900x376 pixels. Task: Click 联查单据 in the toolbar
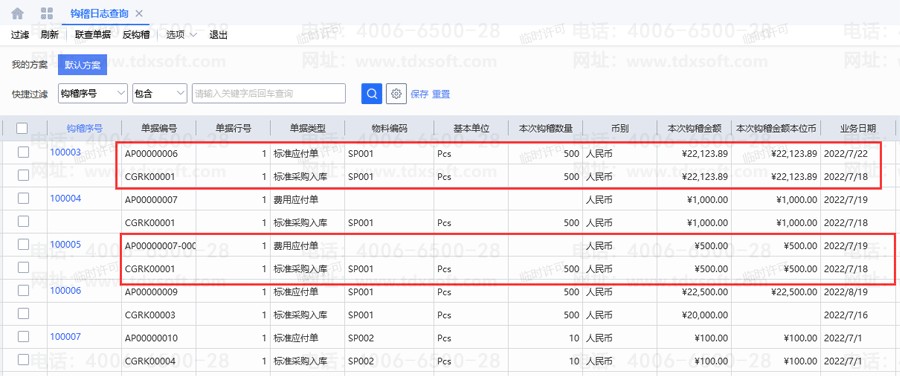click(92, 35)
